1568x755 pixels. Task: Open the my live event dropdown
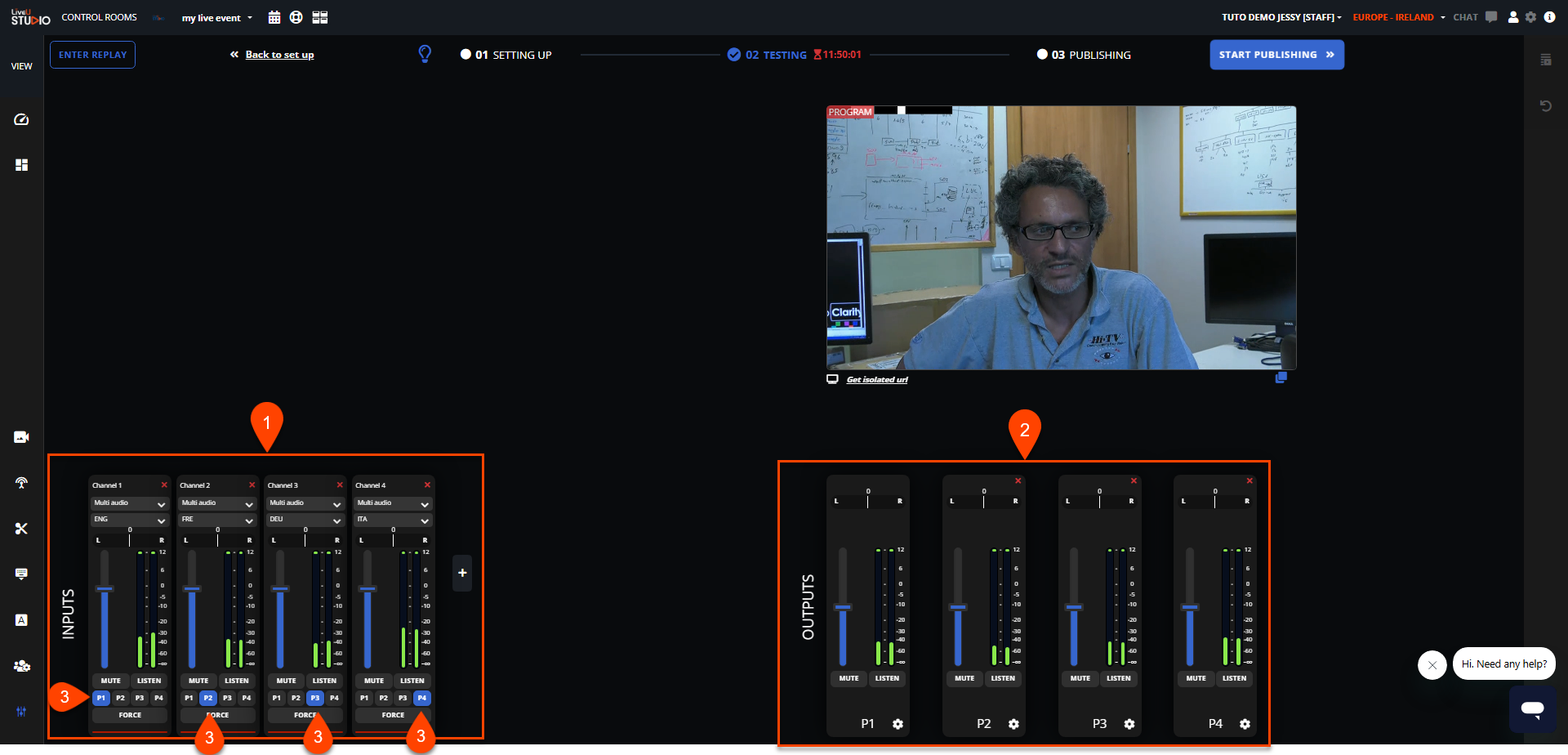[216, 18]
